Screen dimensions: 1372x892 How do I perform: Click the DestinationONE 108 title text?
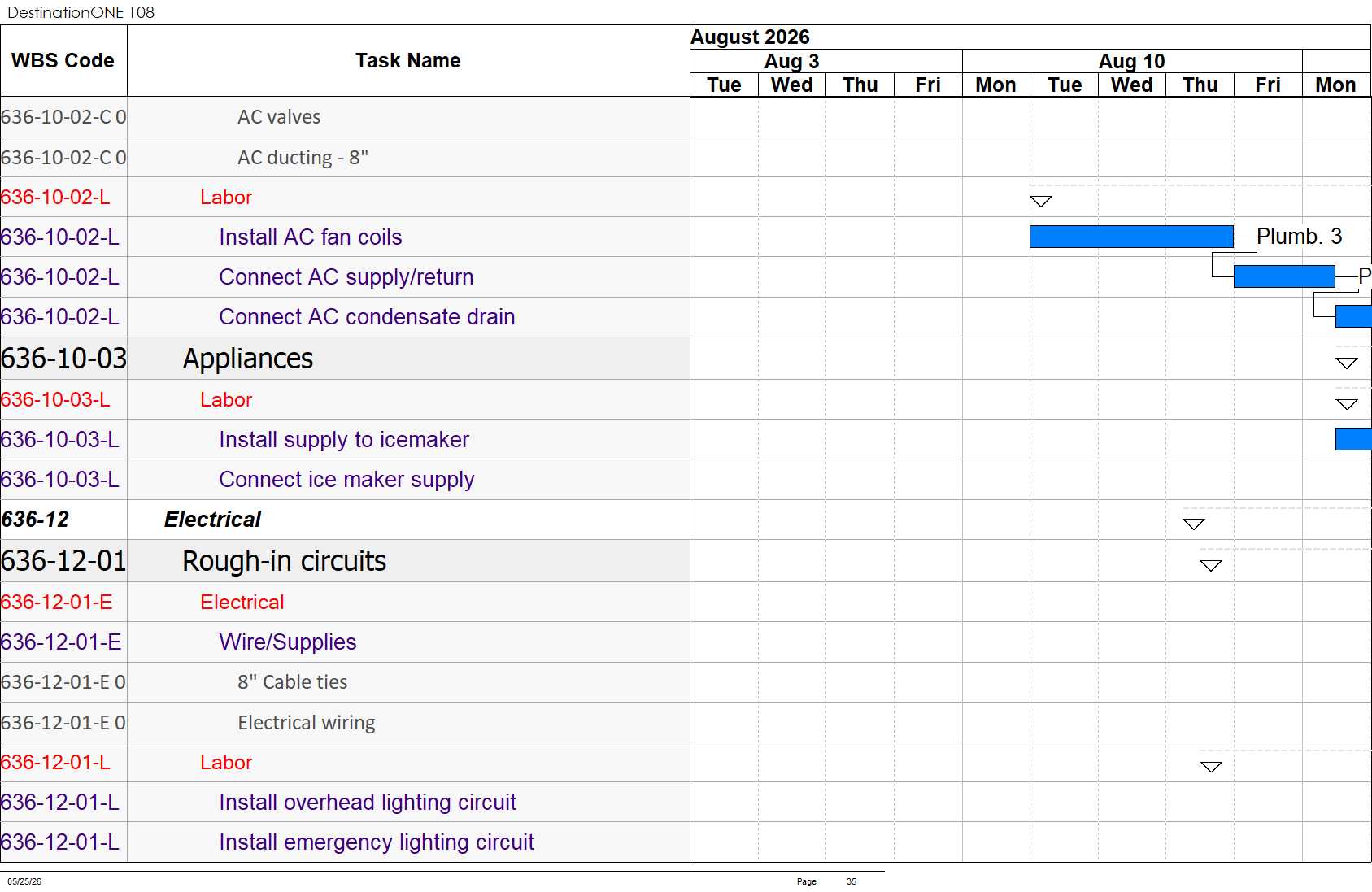[81, 12]
